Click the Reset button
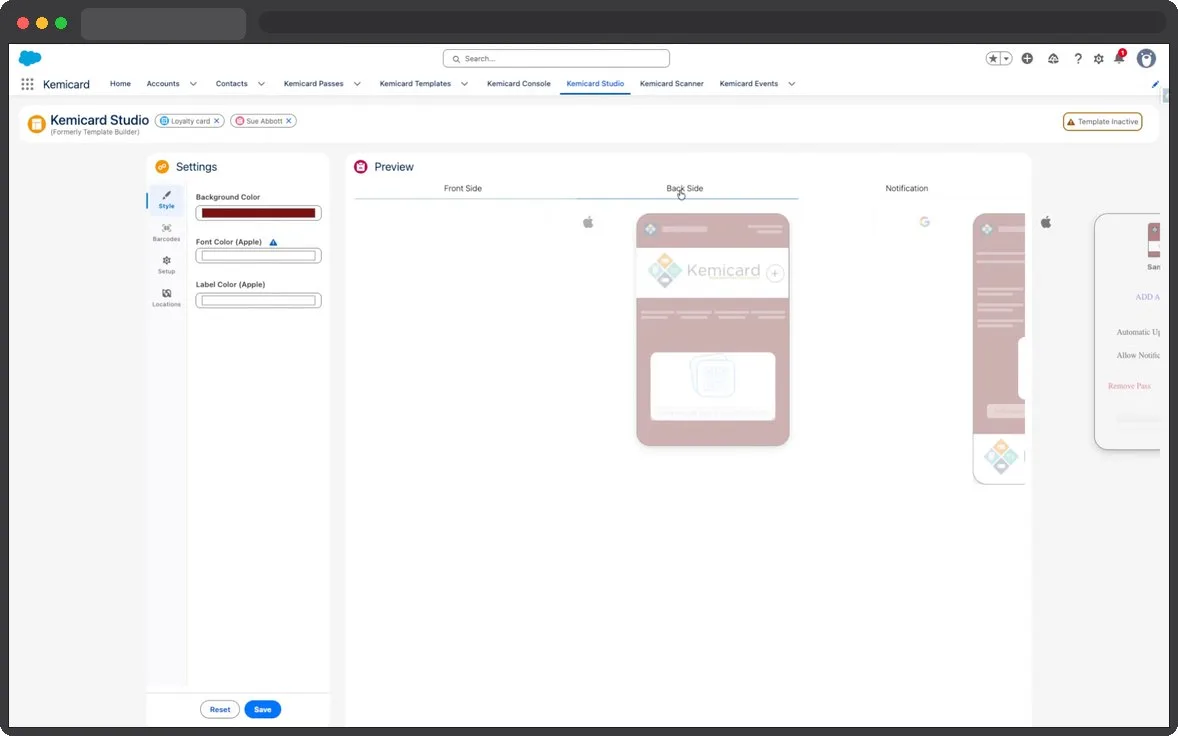 (219, 709)
